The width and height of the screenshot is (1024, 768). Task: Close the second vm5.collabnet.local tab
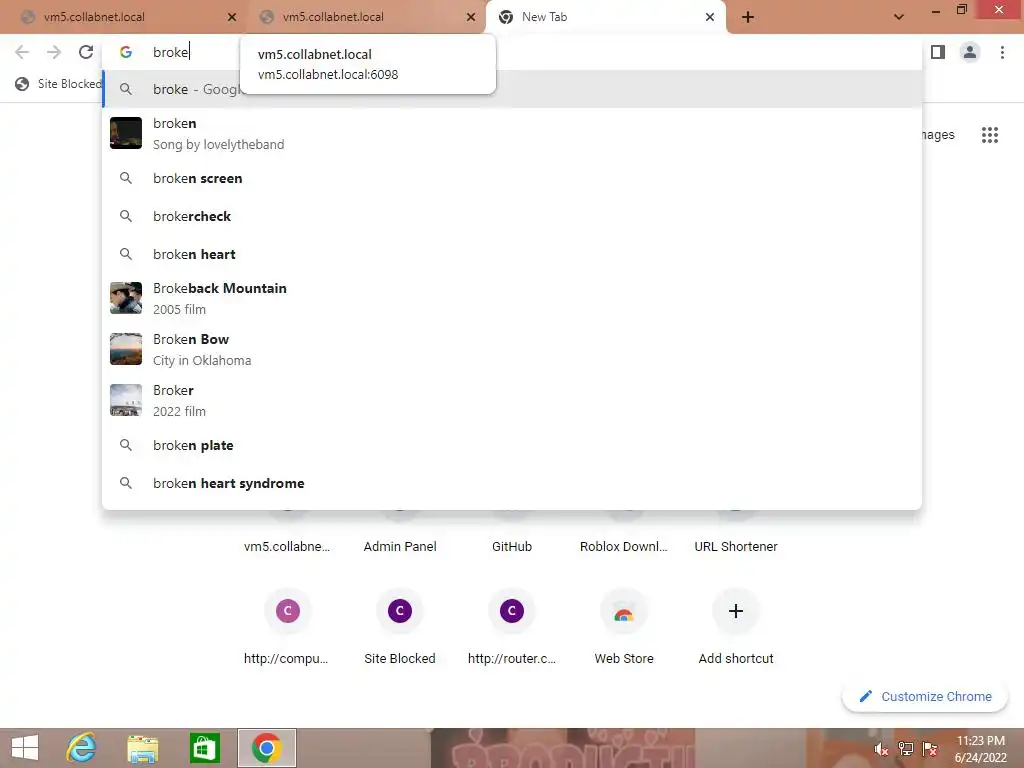(471, 17)
